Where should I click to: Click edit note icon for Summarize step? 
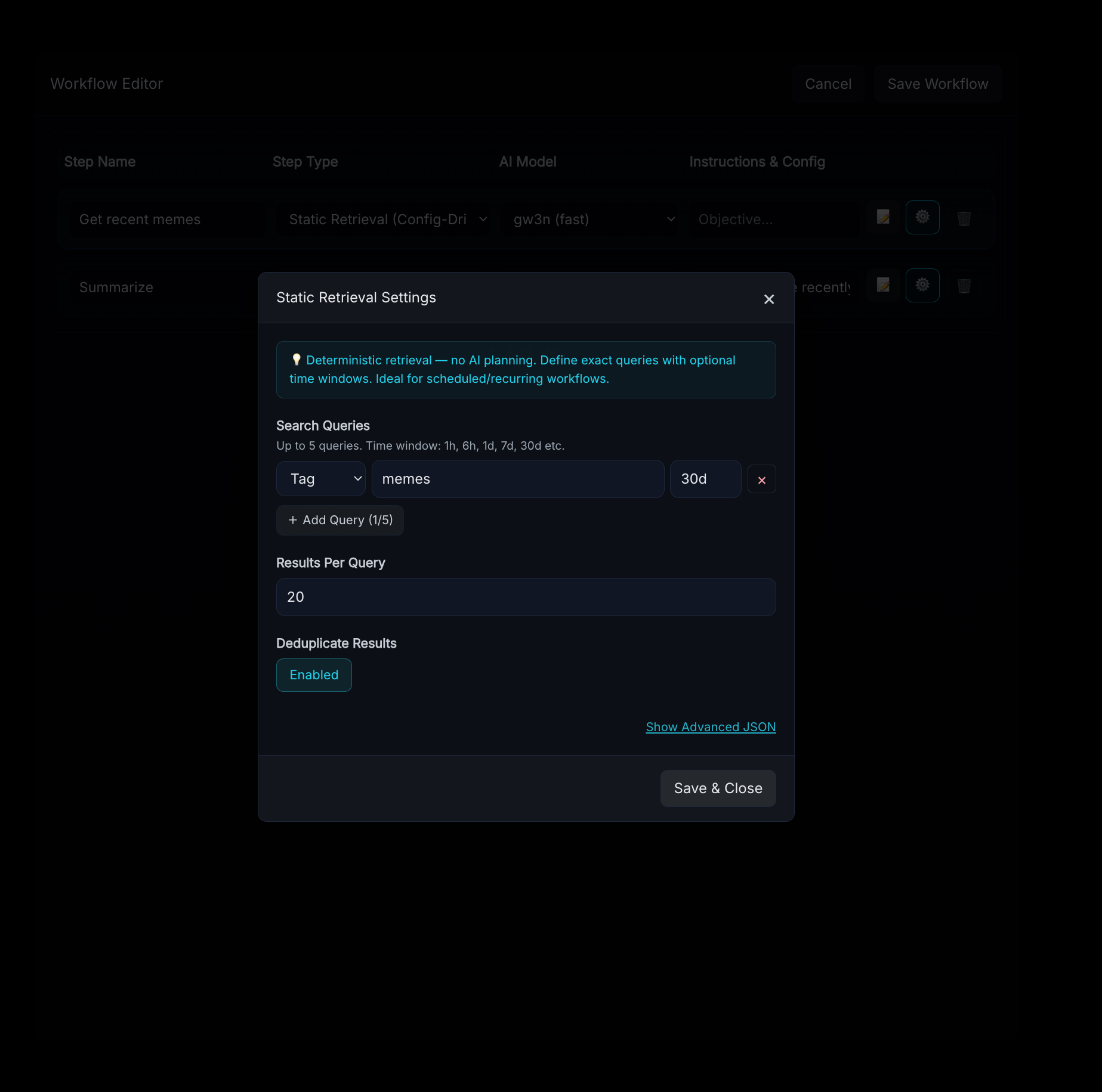coord(883,286)
